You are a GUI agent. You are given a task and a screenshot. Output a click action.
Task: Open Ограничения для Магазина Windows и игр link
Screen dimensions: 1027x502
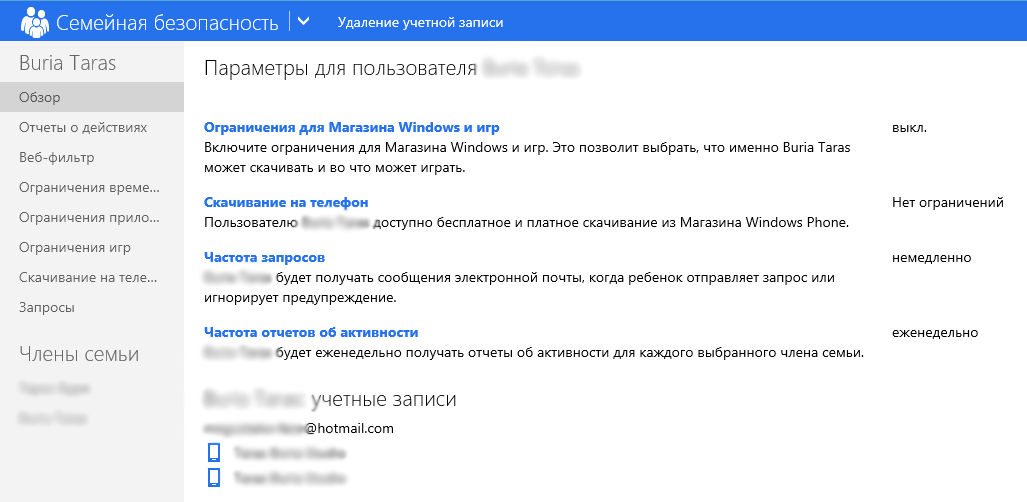point(352,127)
